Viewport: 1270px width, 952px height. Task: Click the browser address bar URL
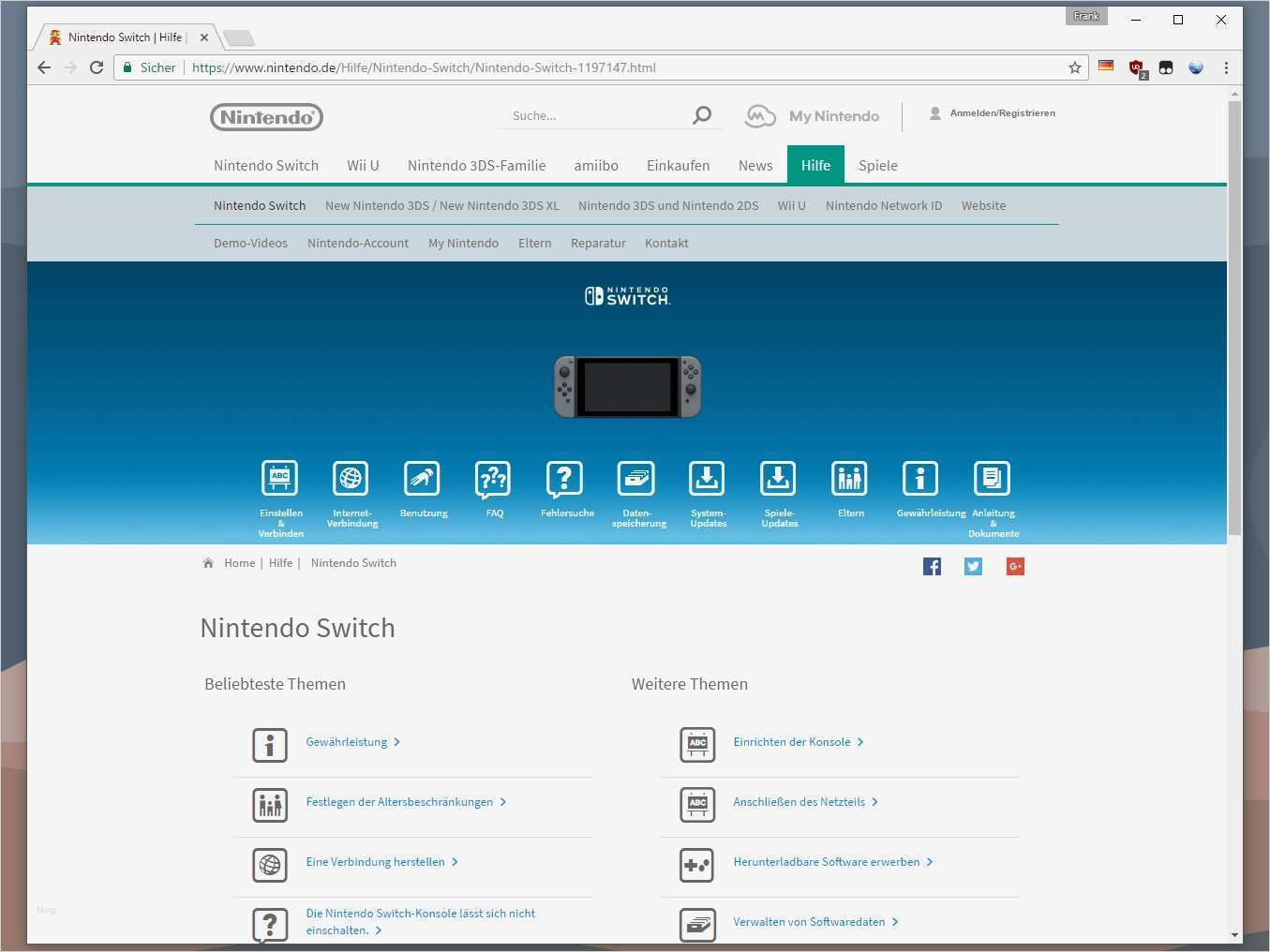[x=424, y=67]
